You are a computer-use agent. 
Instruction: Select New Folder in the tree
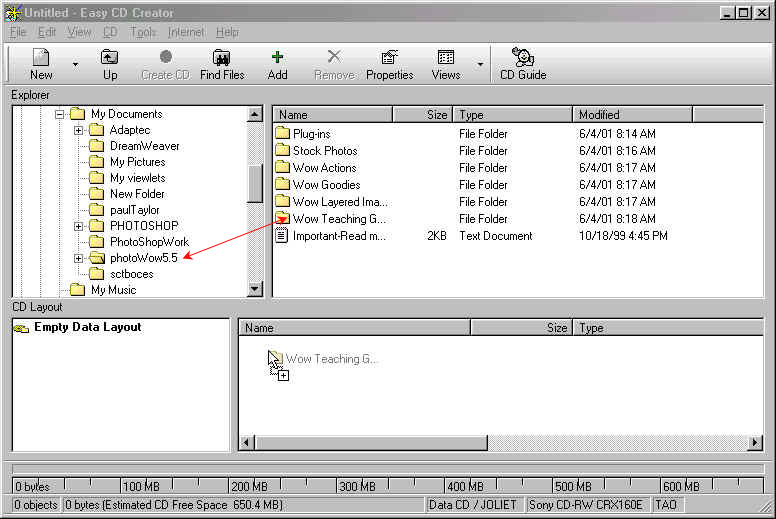[127, 193]
